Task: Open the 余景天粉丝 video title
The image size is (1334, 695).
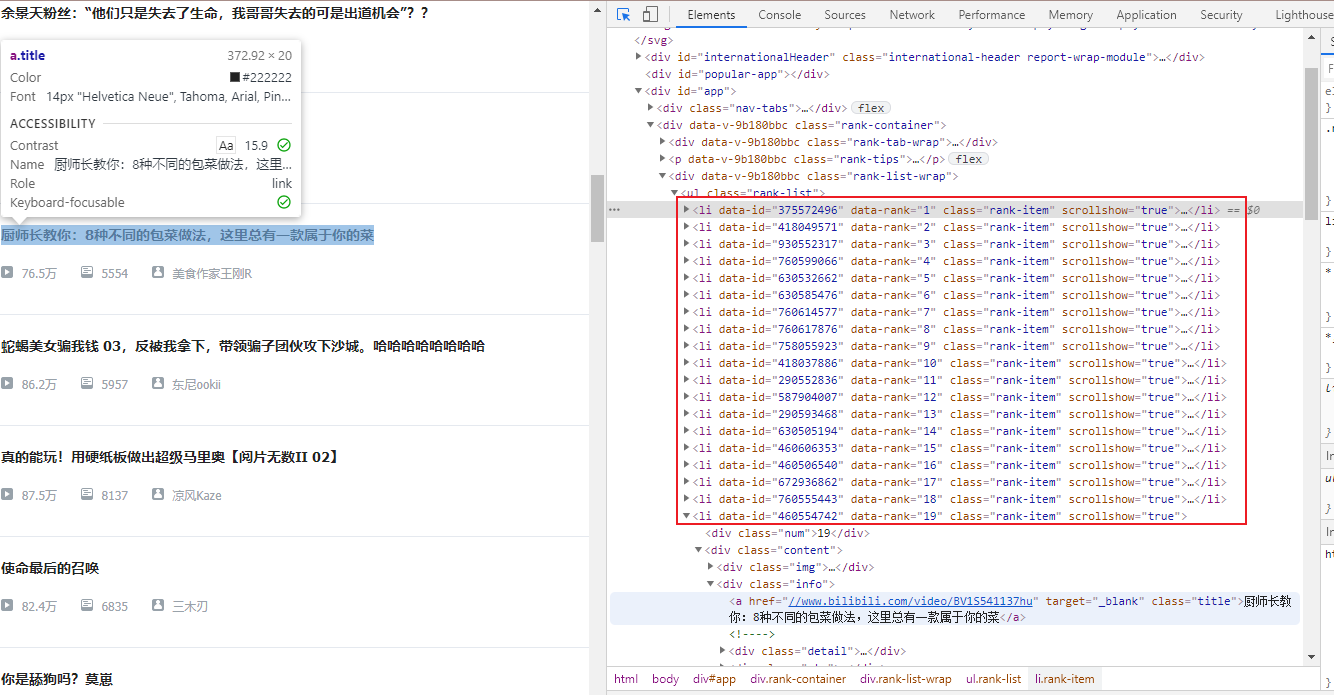Action: (x=215, y=13)
